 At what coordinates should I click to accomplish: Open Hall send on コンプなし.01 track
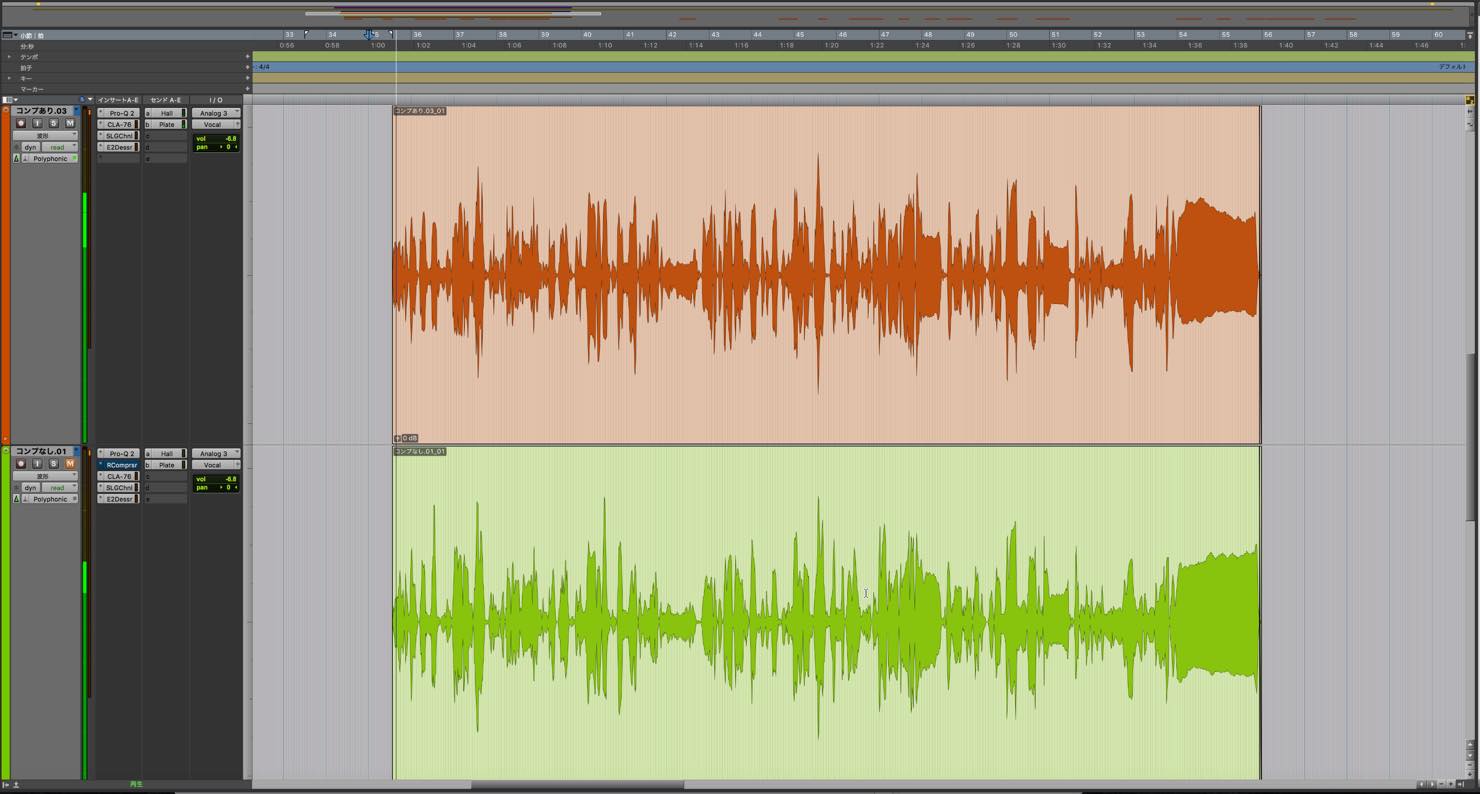[x=167, y=453]
